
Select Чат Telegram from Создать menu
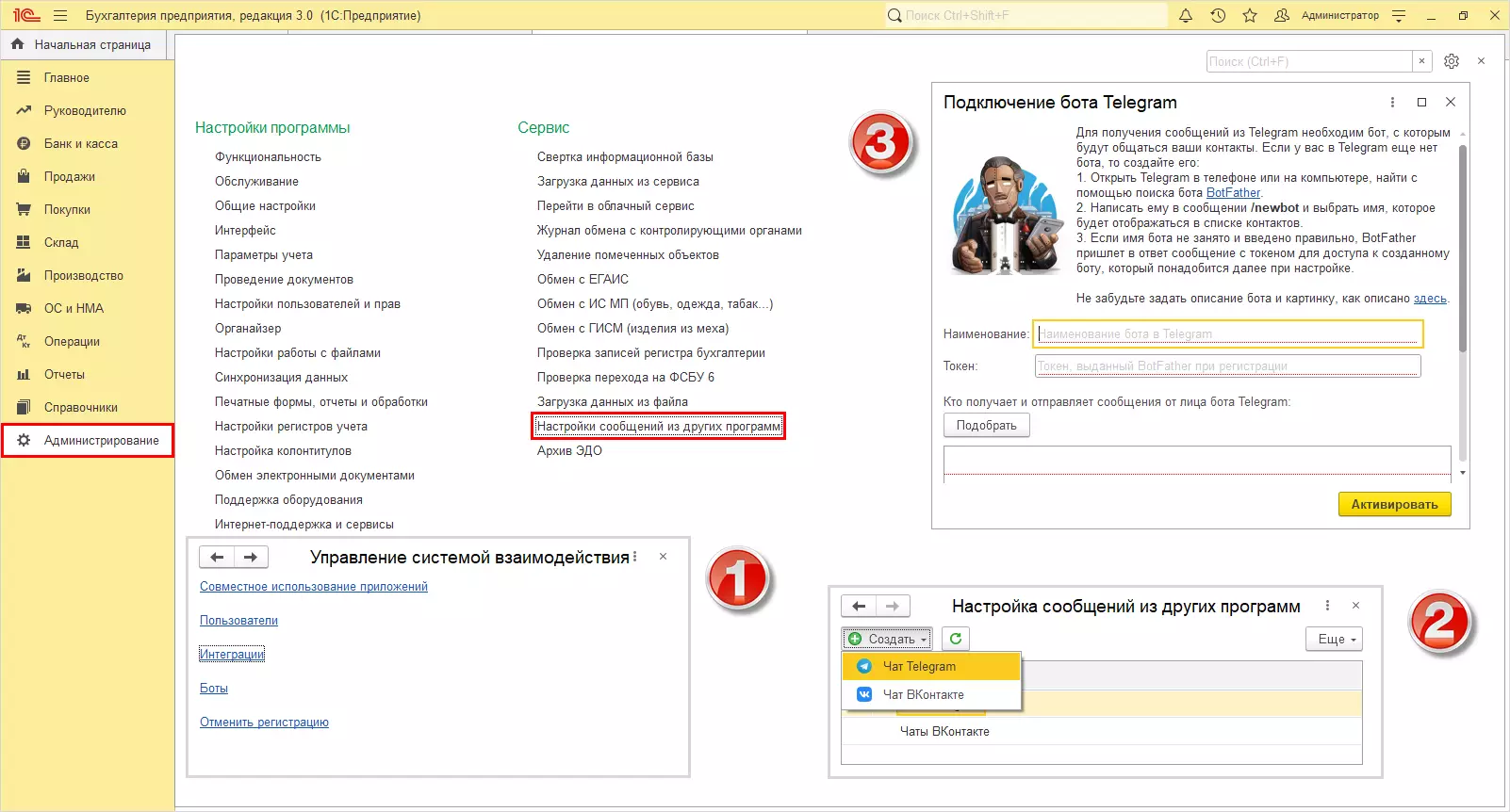click(x=931, y=667)
